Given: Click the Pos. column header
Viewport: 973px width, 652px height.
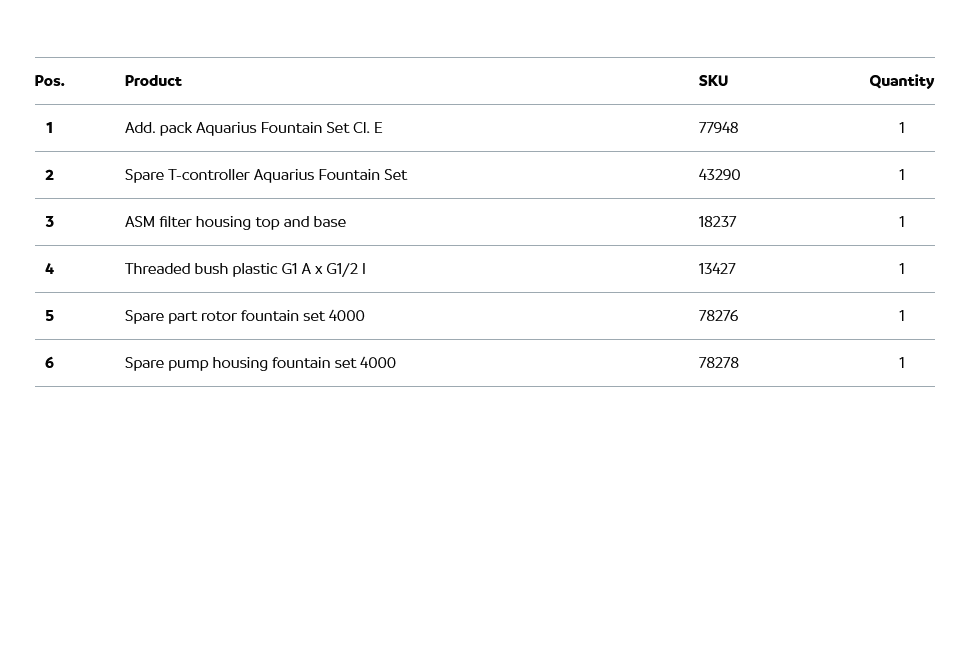Looking at the screenshot, I should click(x=49, y=81).
